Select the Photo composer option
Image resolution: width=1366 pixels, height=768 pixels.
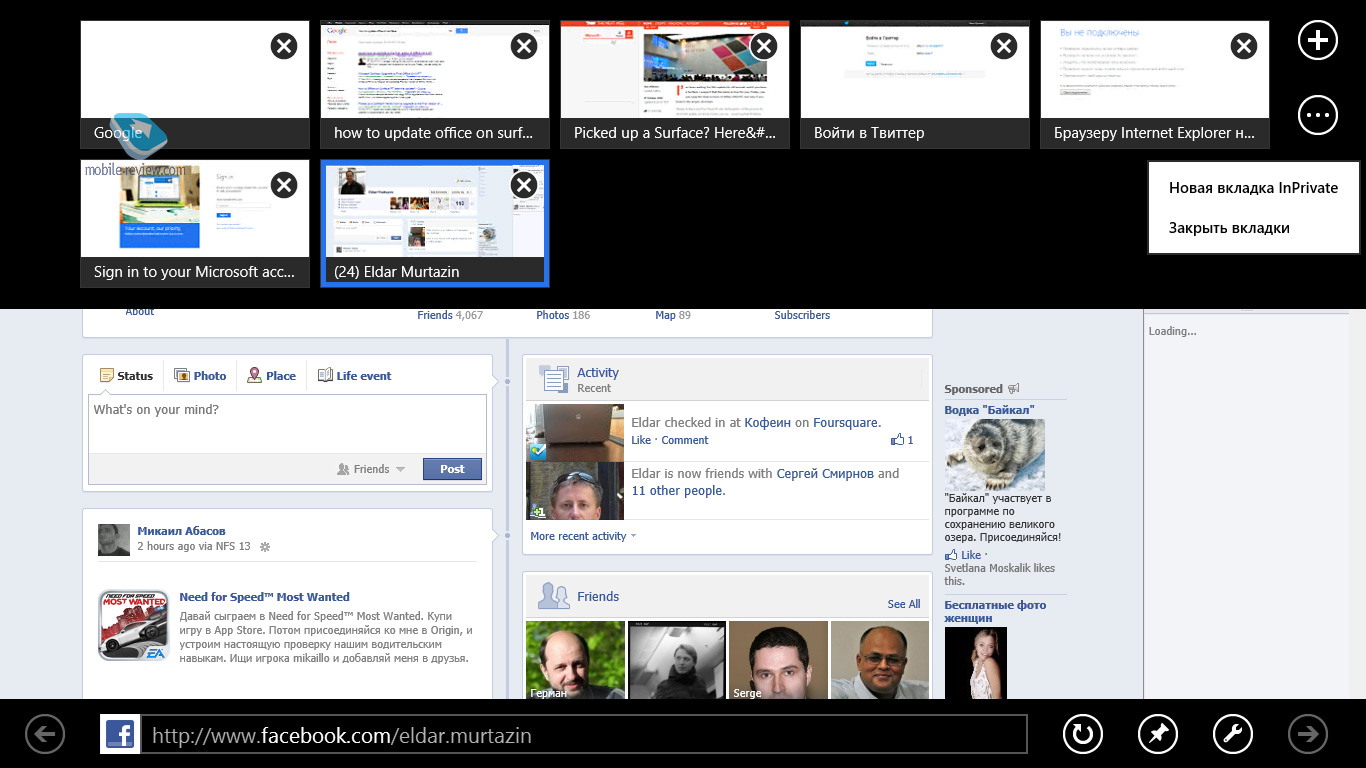click(200, 376)
